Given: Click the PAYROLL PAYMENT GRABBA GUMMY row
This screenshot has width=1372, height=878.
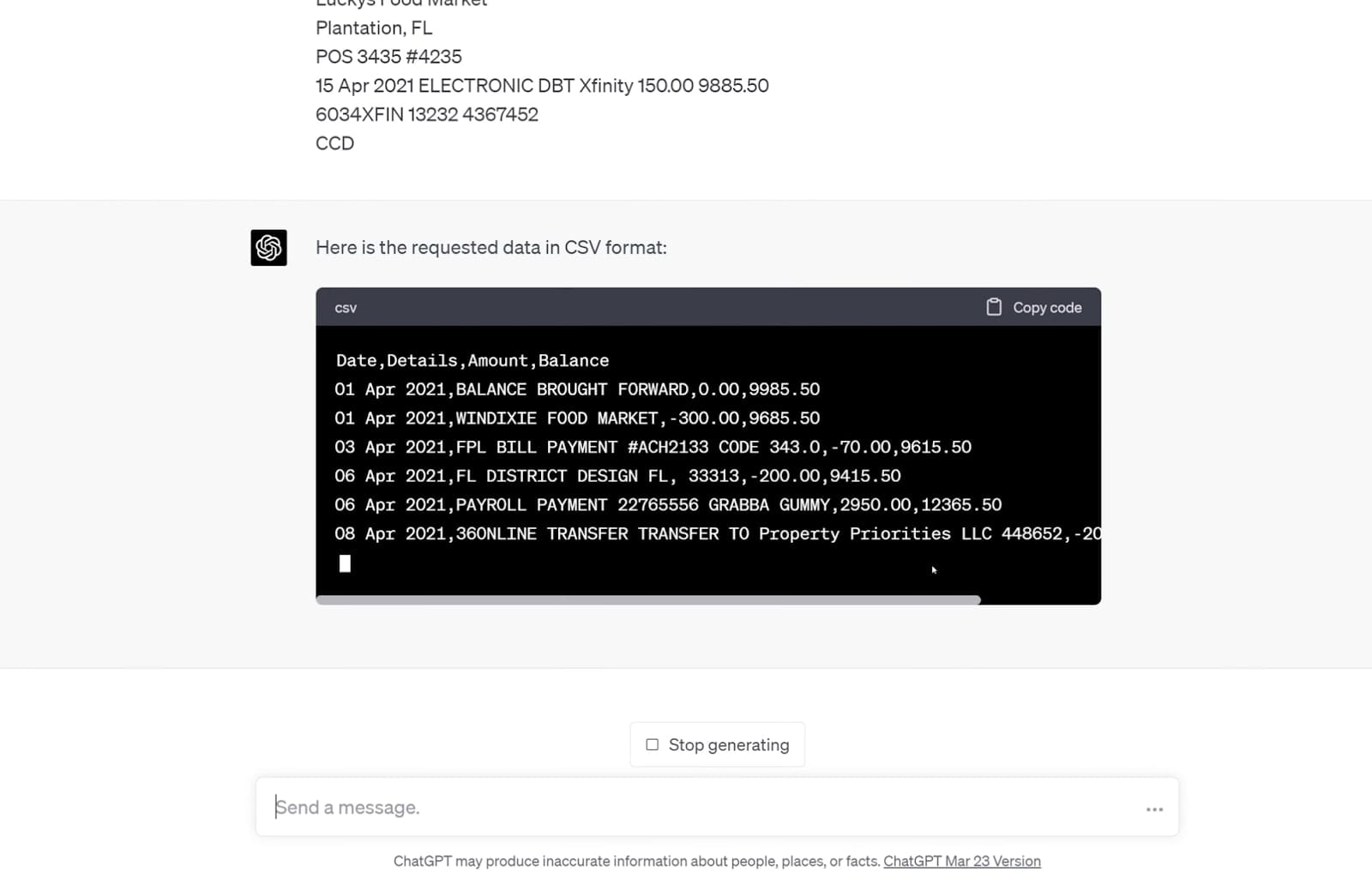Looking at the screenshot, I should pyautogui.click(x=668, y=505).
